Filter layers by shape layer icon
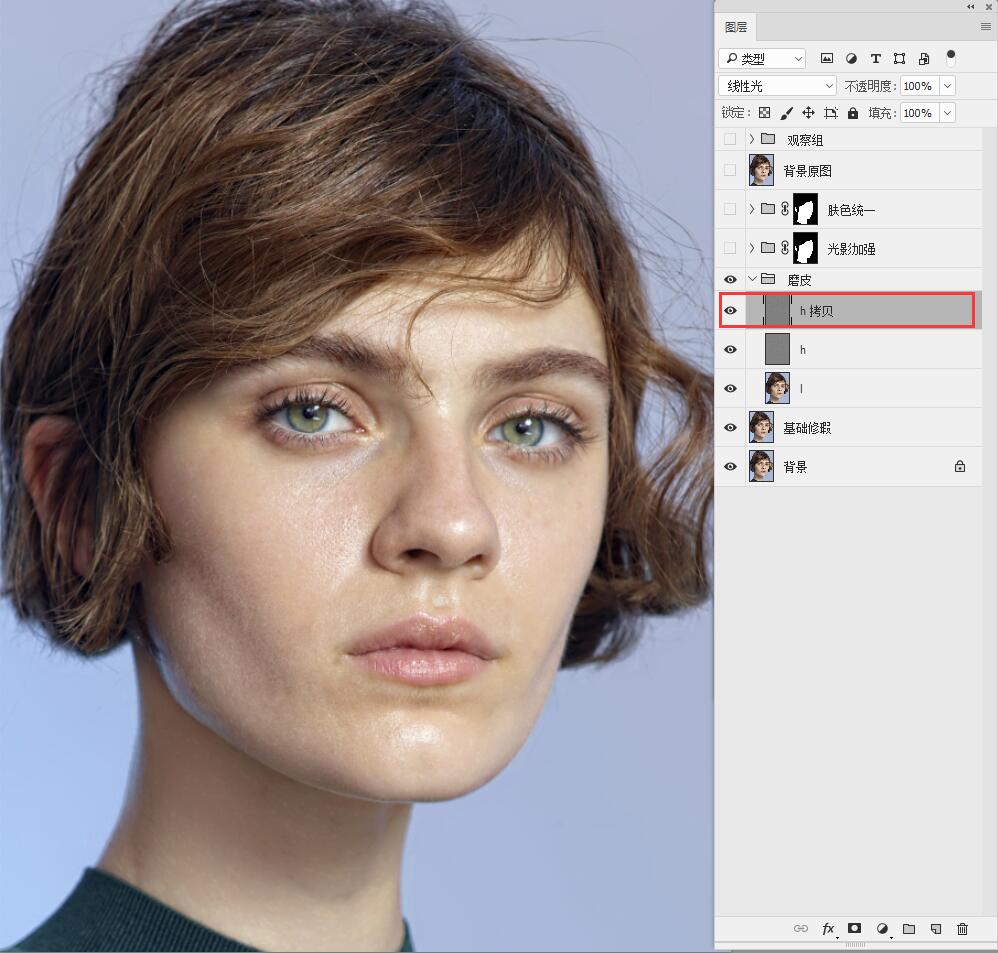This screenshot has height=953, width=998. (x=899, y=59)
